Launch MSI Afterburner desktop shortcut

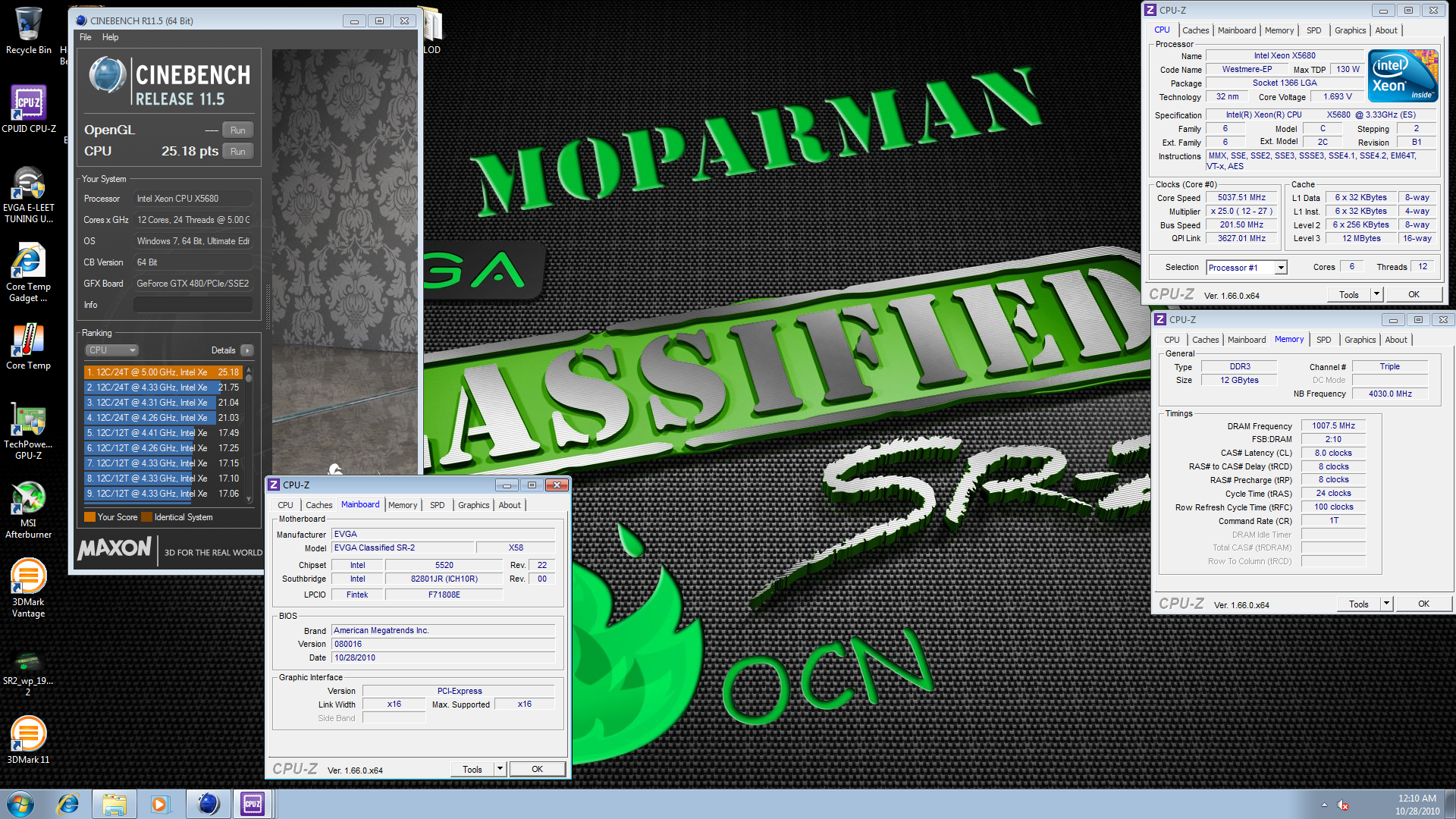tap(28, 510)
